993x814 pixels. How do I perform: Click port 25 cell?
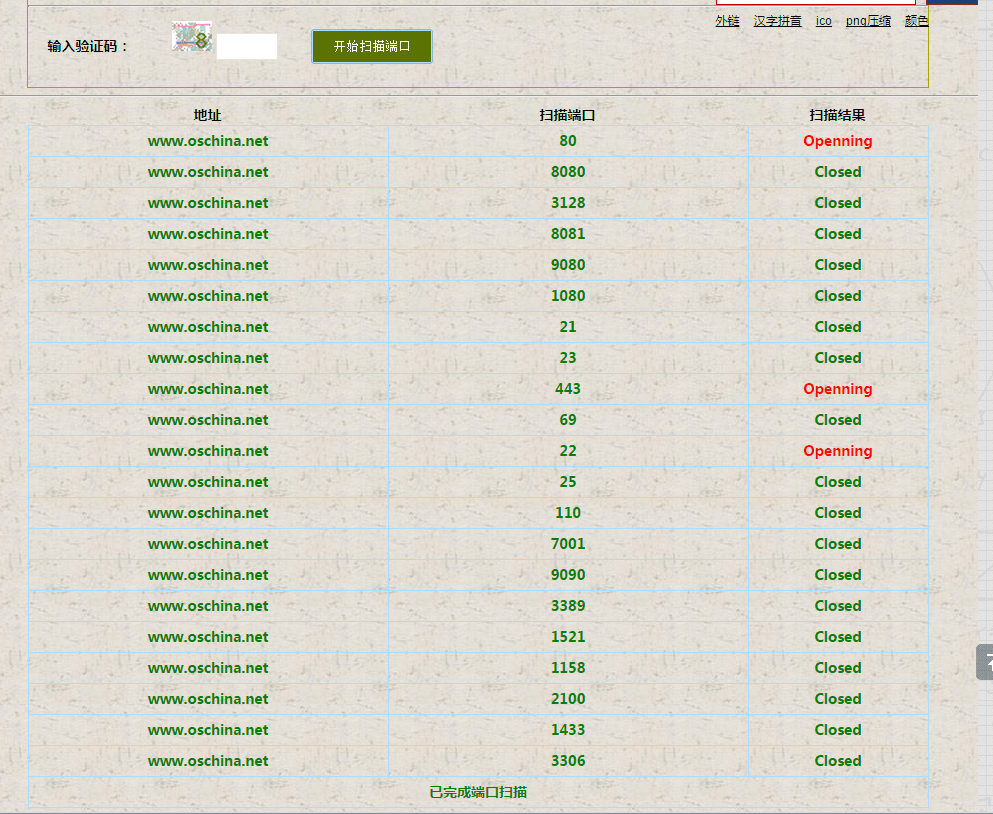pos(568,482)
